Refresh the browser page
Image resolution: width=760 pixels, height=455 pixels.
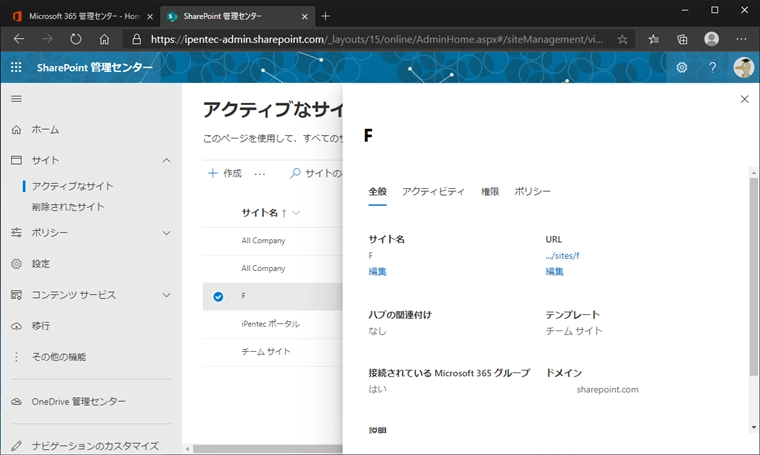(x=76, y=39)
